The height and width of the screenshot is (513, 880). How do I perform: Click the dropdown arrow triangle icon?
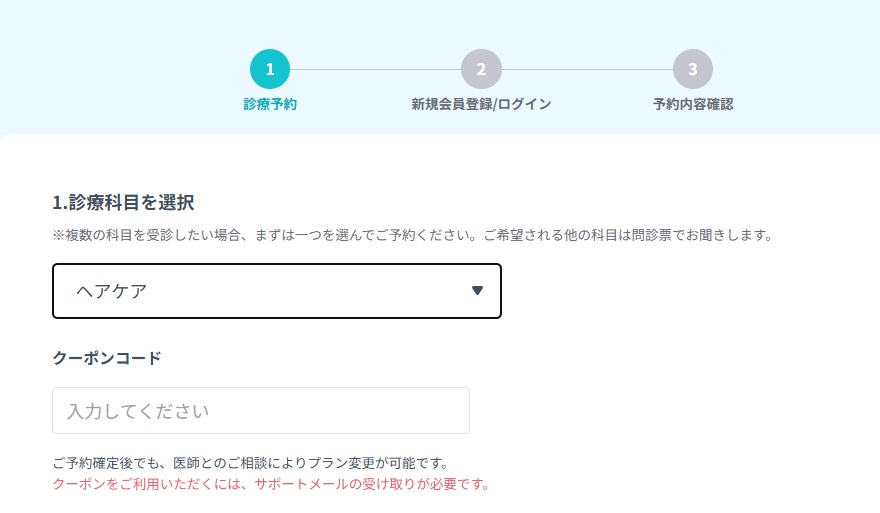[477, 291]
